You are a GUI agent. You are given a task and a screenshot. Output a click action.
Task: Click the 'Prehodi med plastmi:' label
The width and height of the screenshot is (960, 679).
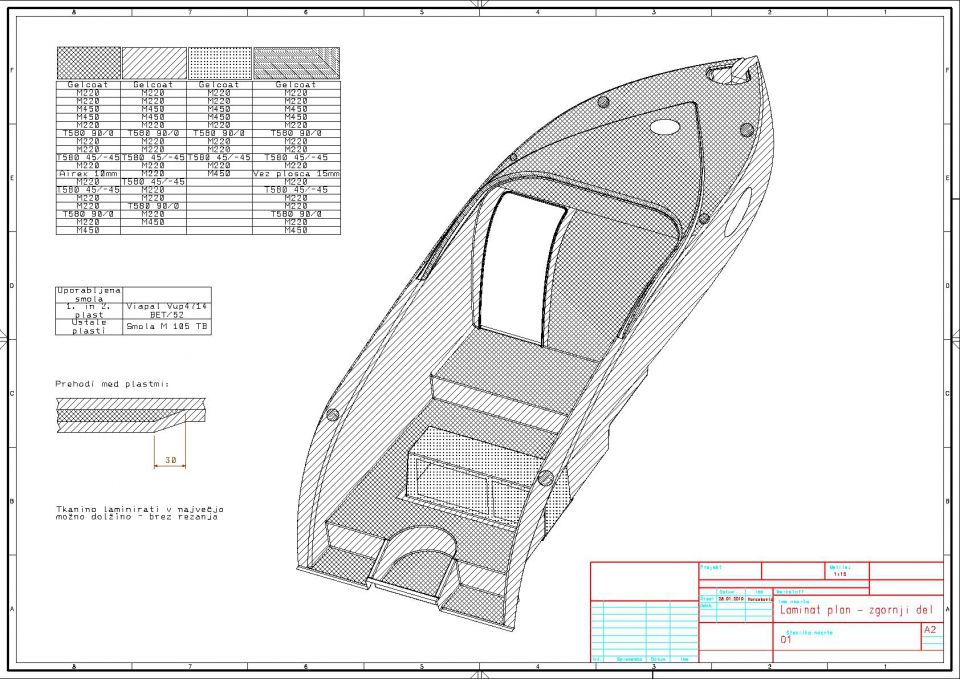coord(112,384)
